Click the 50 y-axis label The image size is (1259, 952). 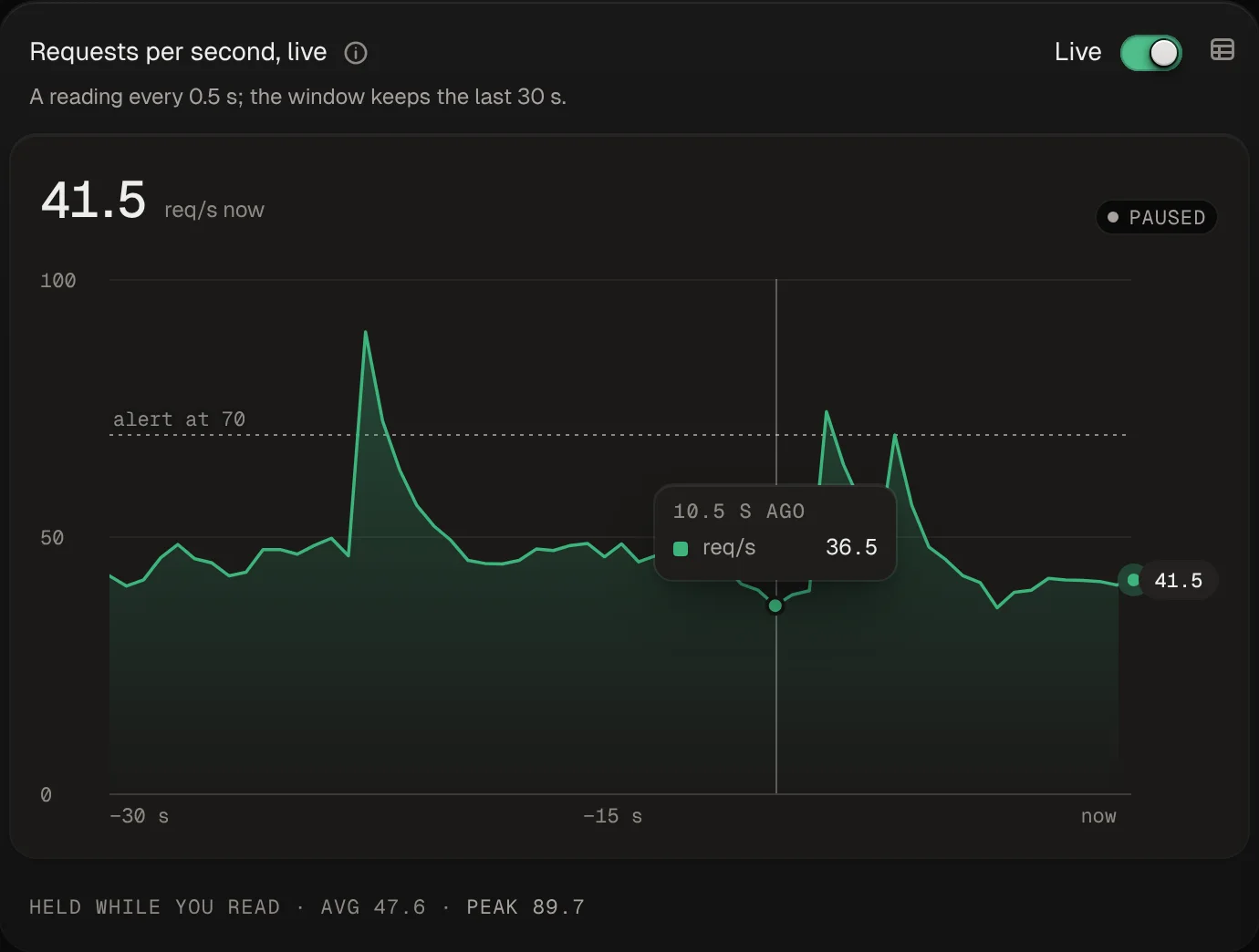(52, 538)
